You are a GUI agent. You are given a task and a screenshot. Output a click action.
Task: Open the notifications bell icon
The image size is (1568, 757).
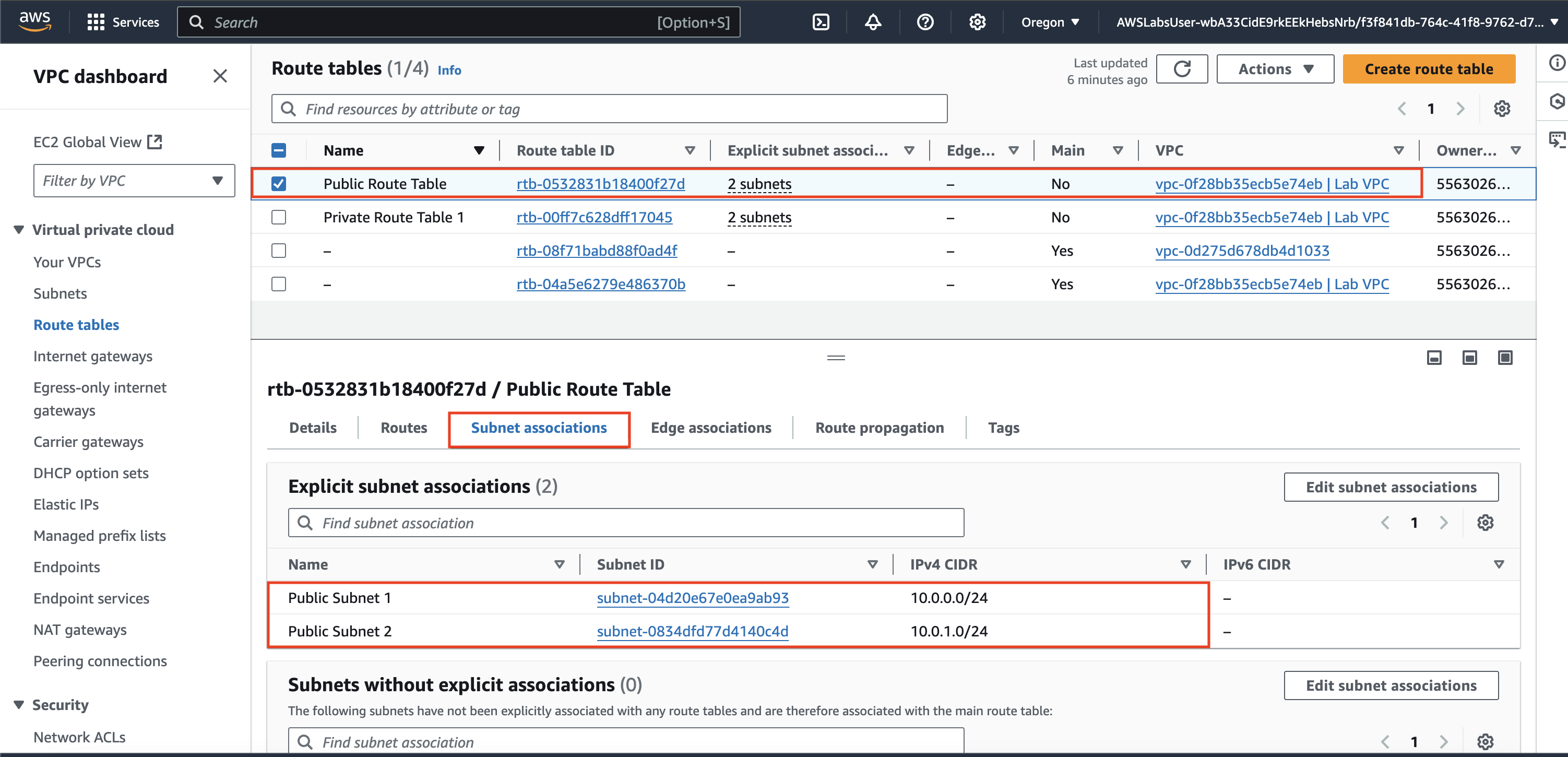click(x=873, y=22)
